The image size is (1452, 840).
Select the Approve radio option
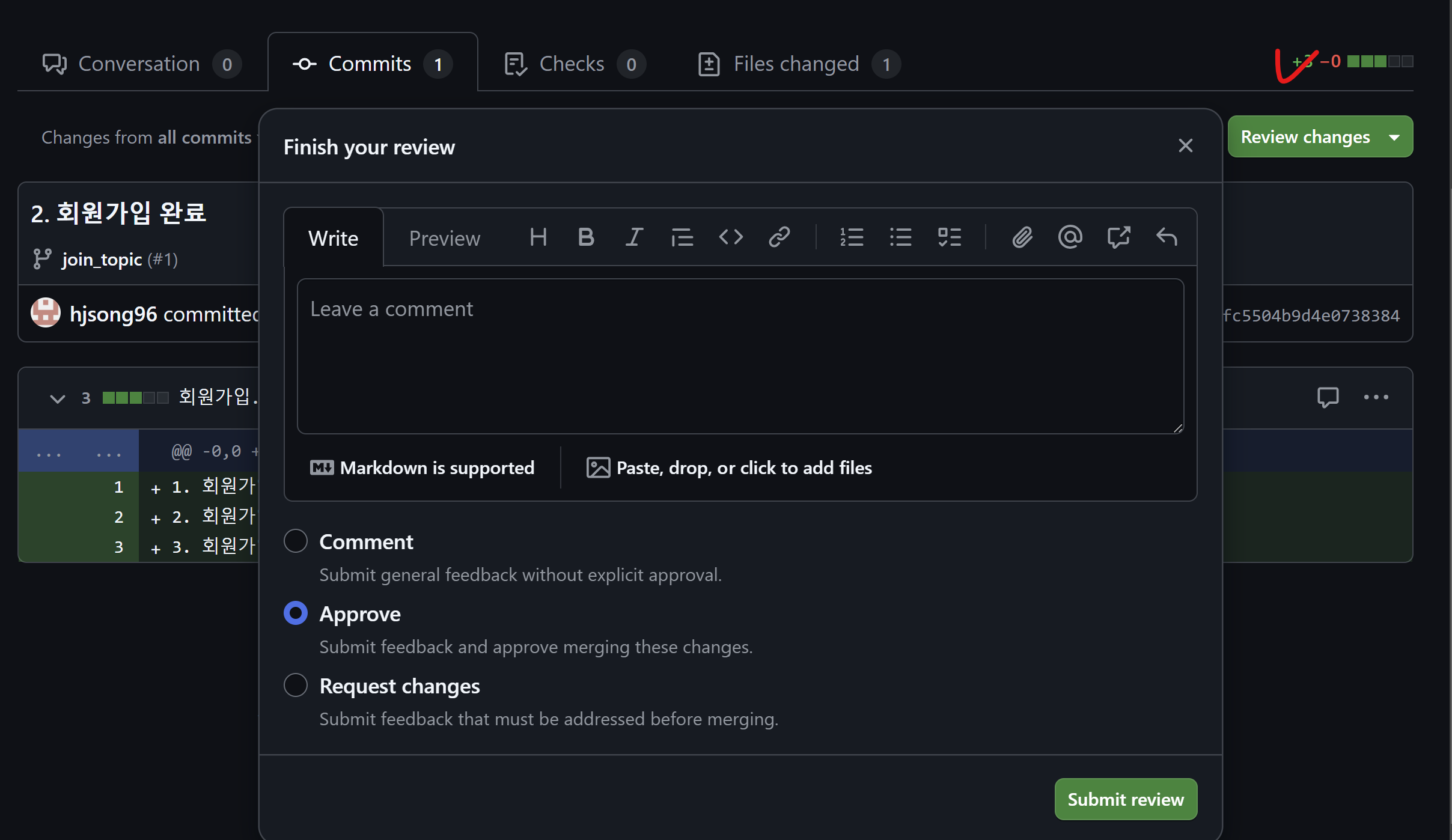(296, 613)
